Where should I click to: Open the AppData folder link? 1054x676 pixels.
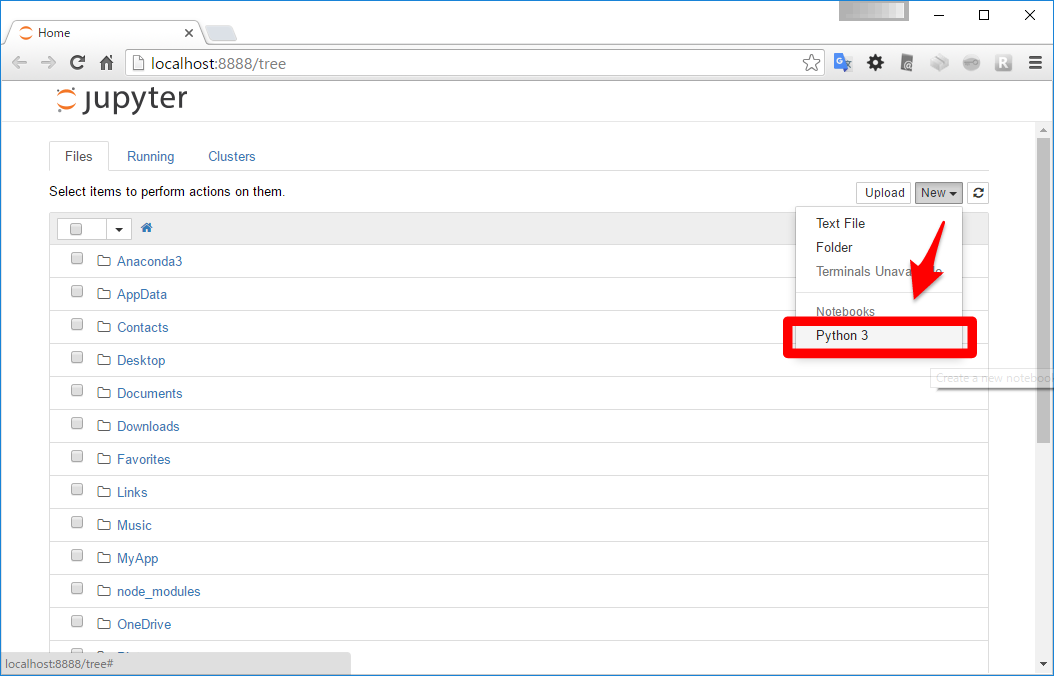[142, 294]
